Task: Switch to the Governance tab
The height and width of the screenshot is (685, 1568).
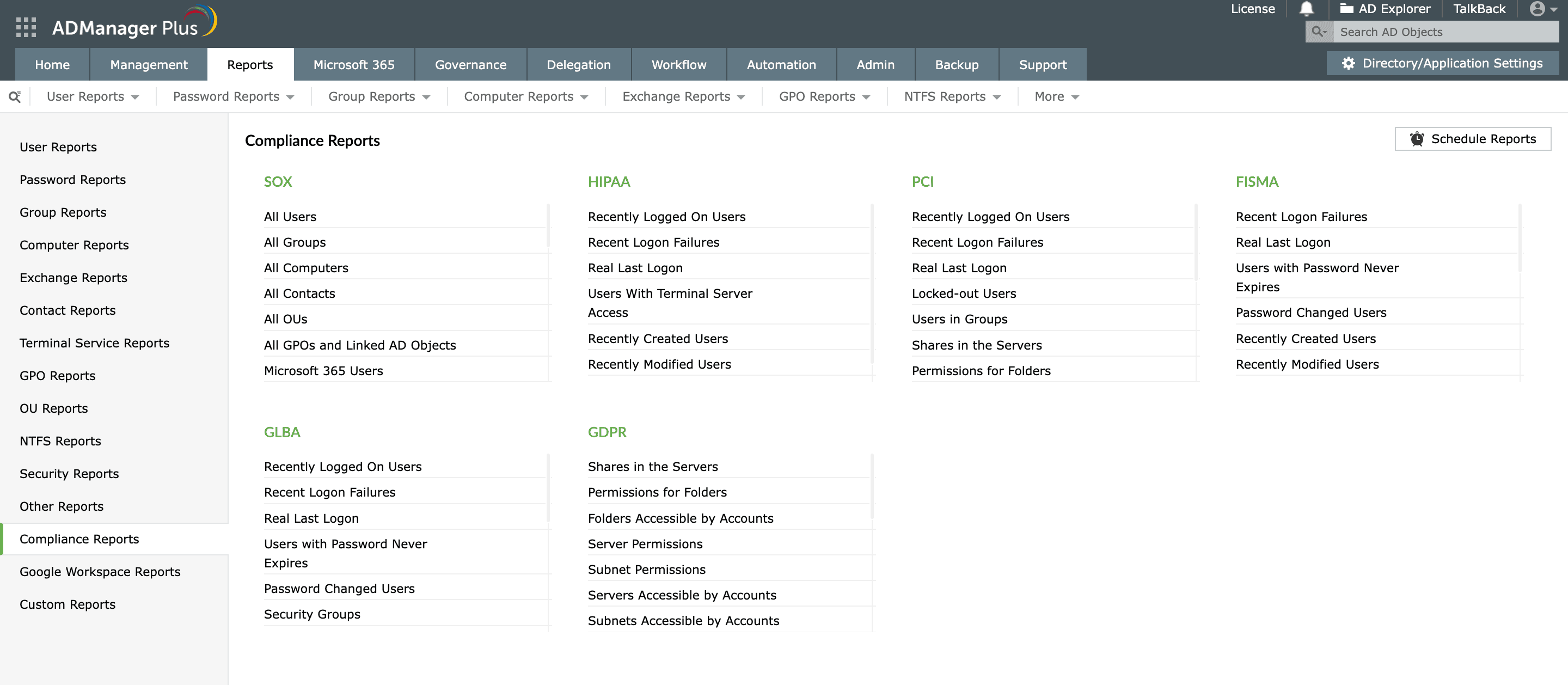Action: [x=470, y=65]
